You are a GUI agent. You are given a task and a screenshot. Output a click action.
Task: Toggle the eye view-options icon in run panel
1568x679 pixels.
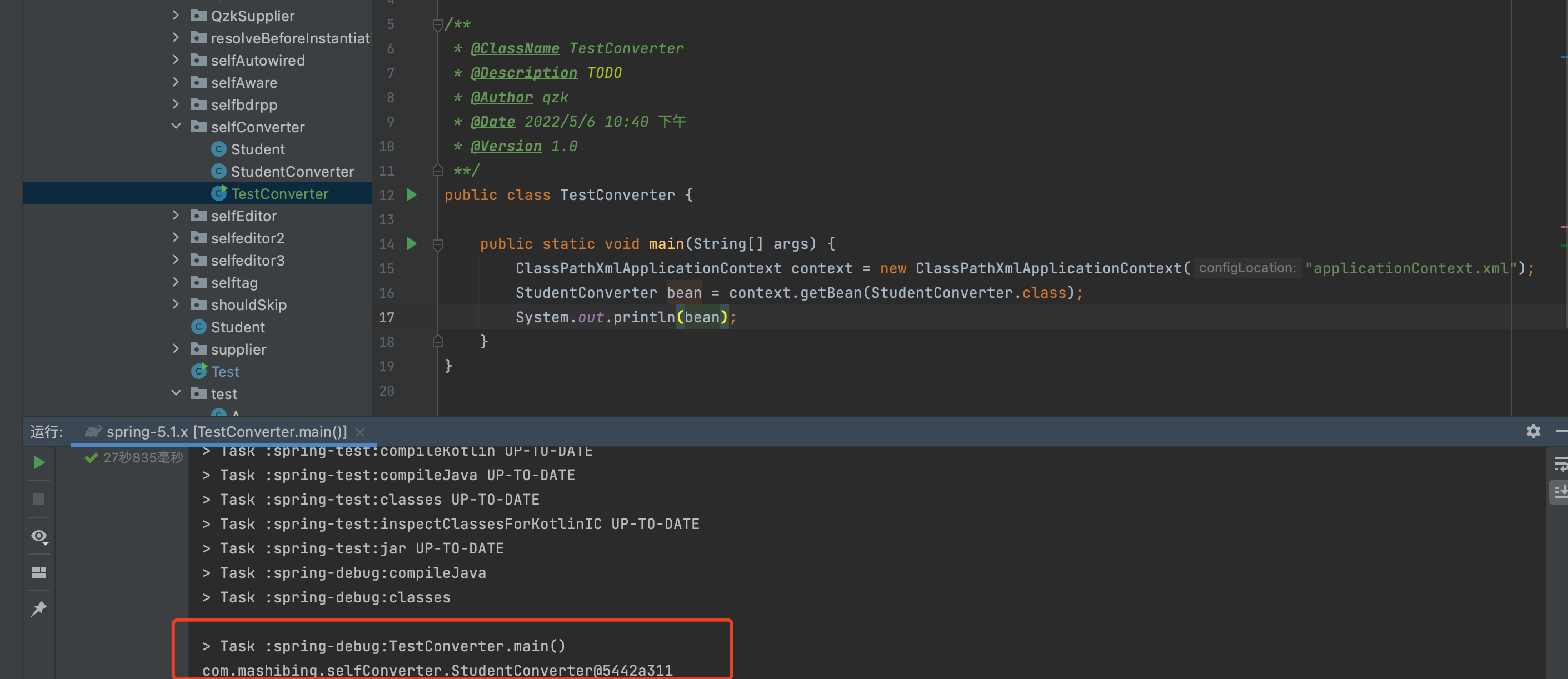coord(39,537)
